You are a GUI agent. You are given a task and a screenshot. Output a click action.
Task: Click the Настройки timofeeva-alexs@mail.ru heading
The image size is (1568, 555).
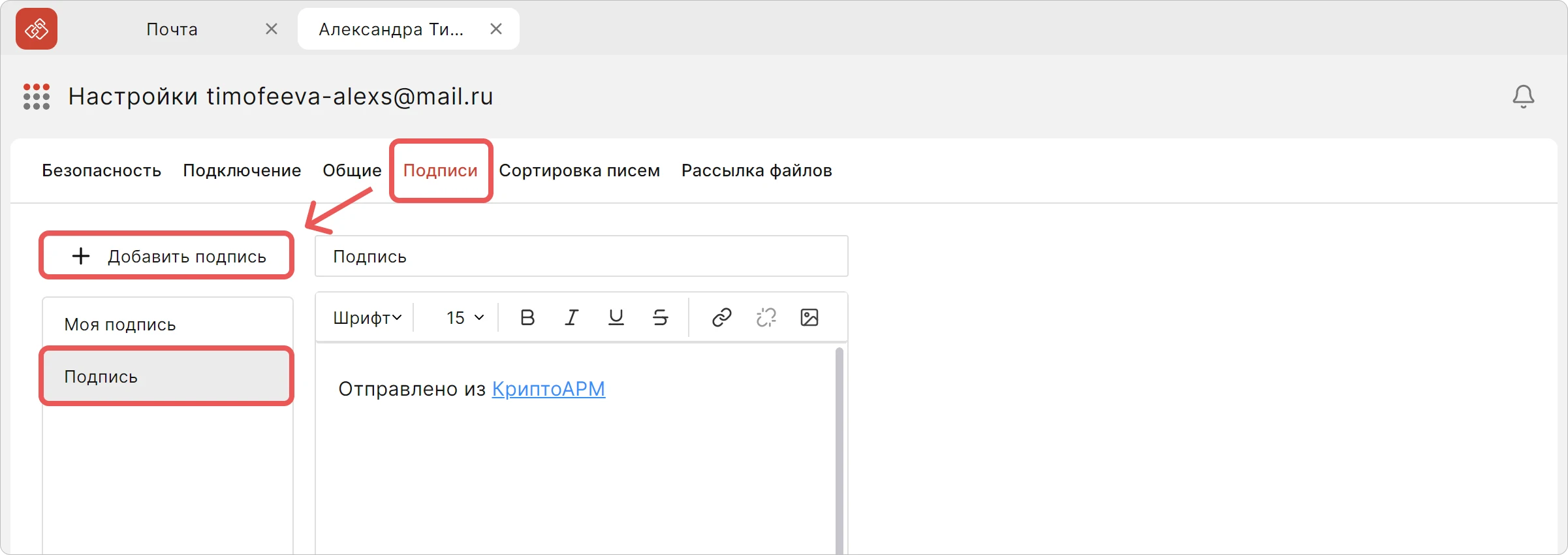click(x=281, y=97)
